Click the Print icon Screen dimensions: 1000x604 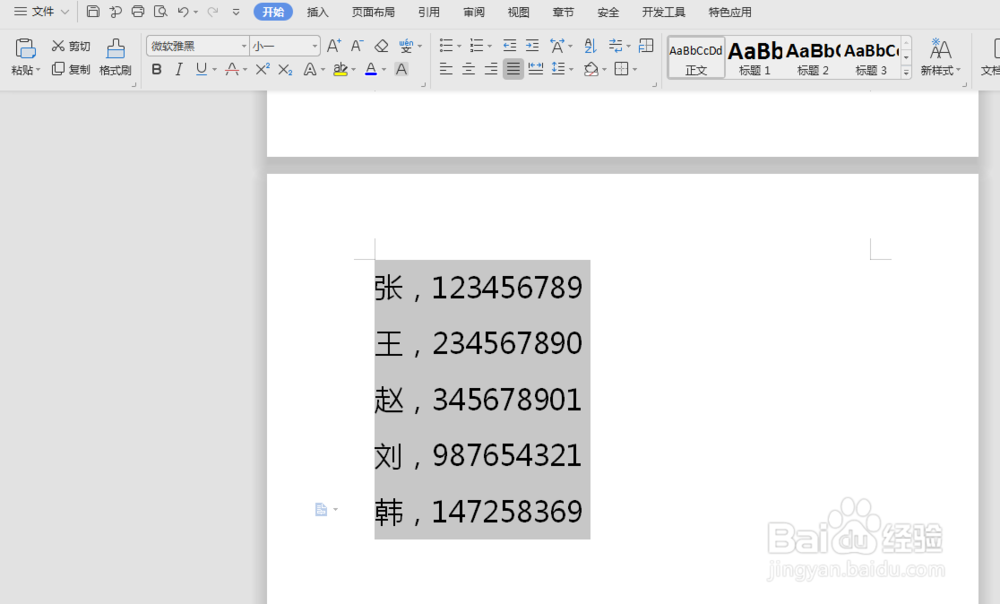138,11
